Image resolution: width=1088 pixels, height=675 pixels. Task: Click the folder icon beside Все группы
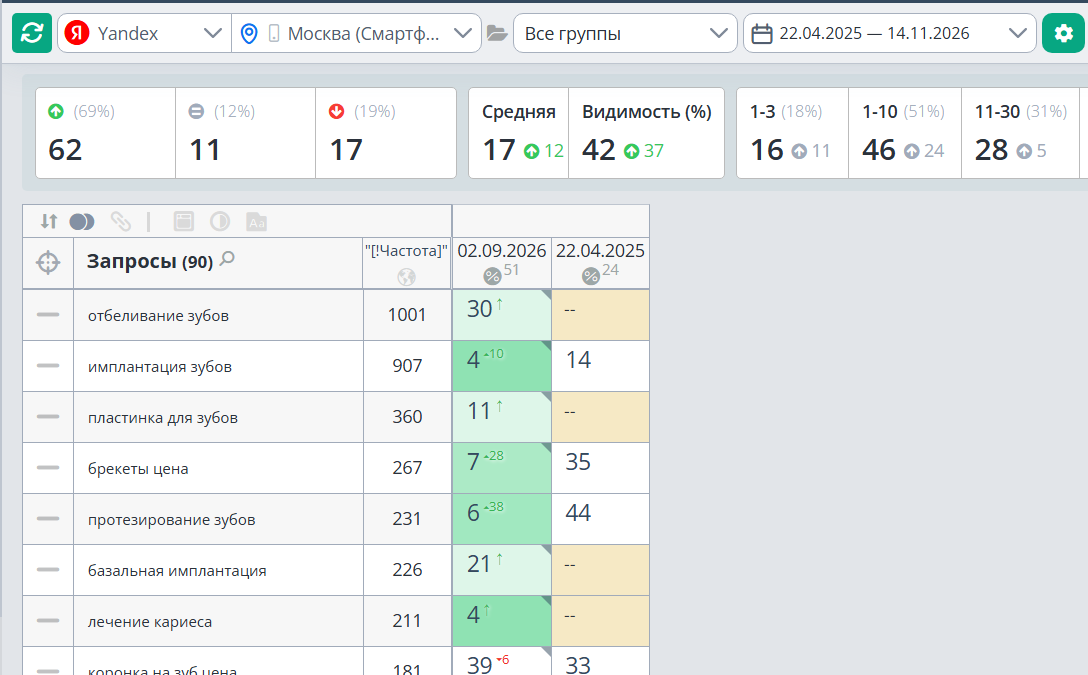pos(497,33)
